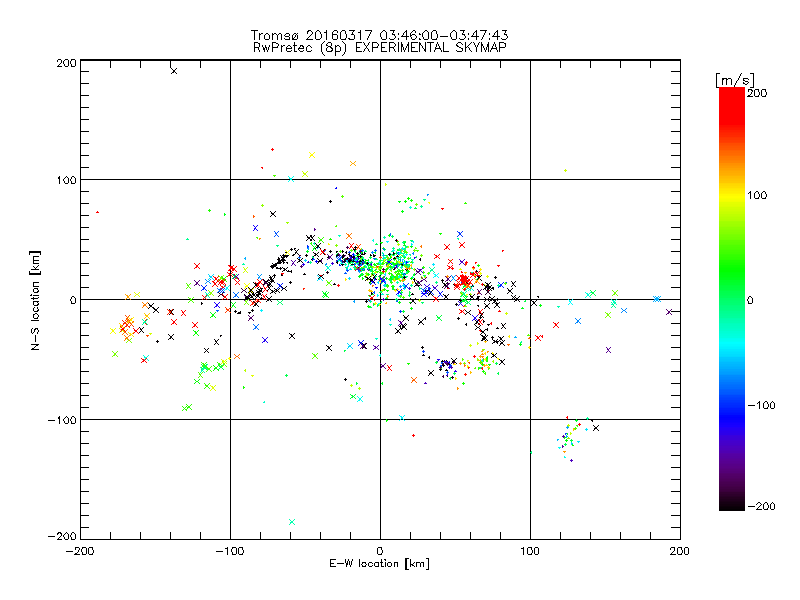Click the lone black X marker near plot's top-left
This screenshot has height=600, width=800.
174,71
